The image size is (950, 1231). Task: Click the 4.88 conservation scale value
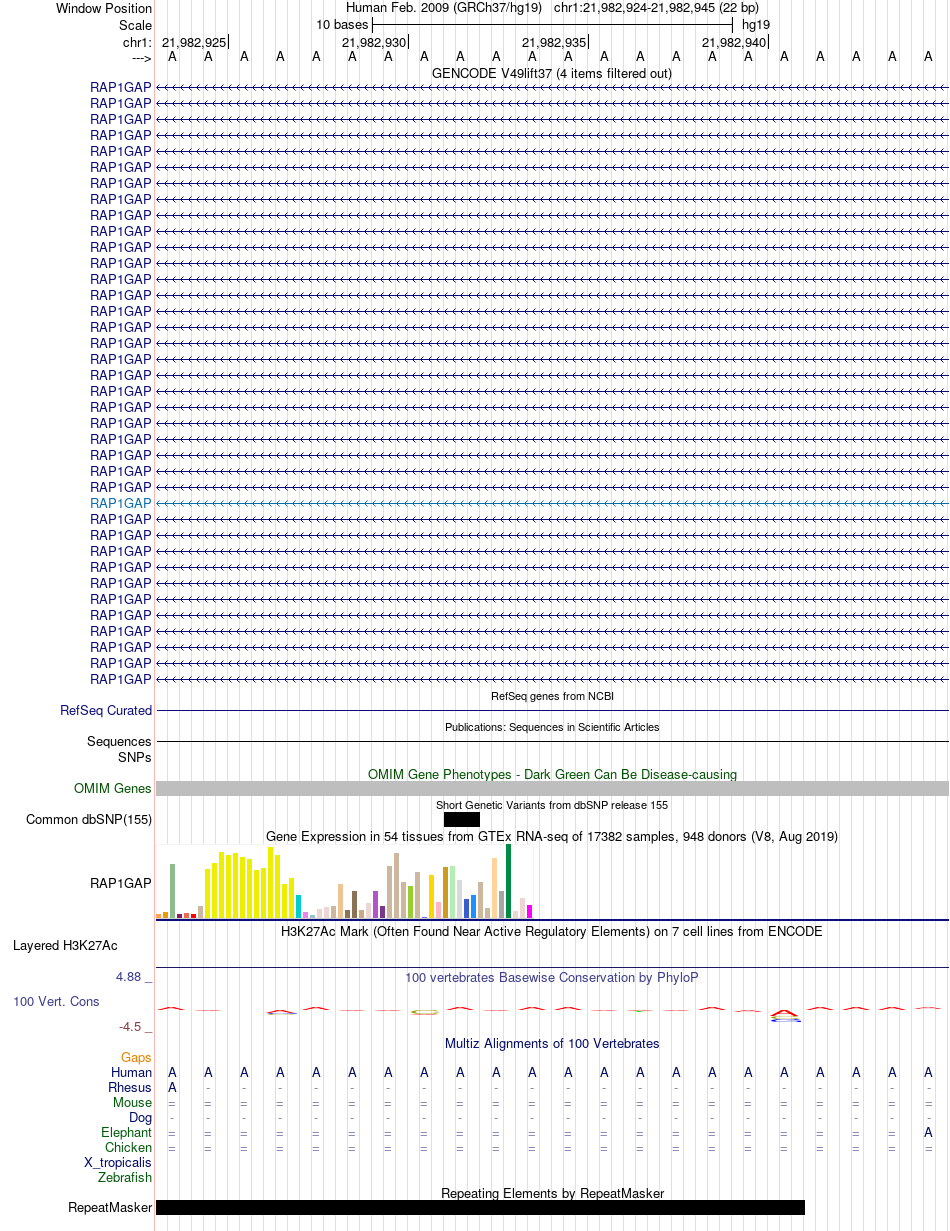pos(134,977)
